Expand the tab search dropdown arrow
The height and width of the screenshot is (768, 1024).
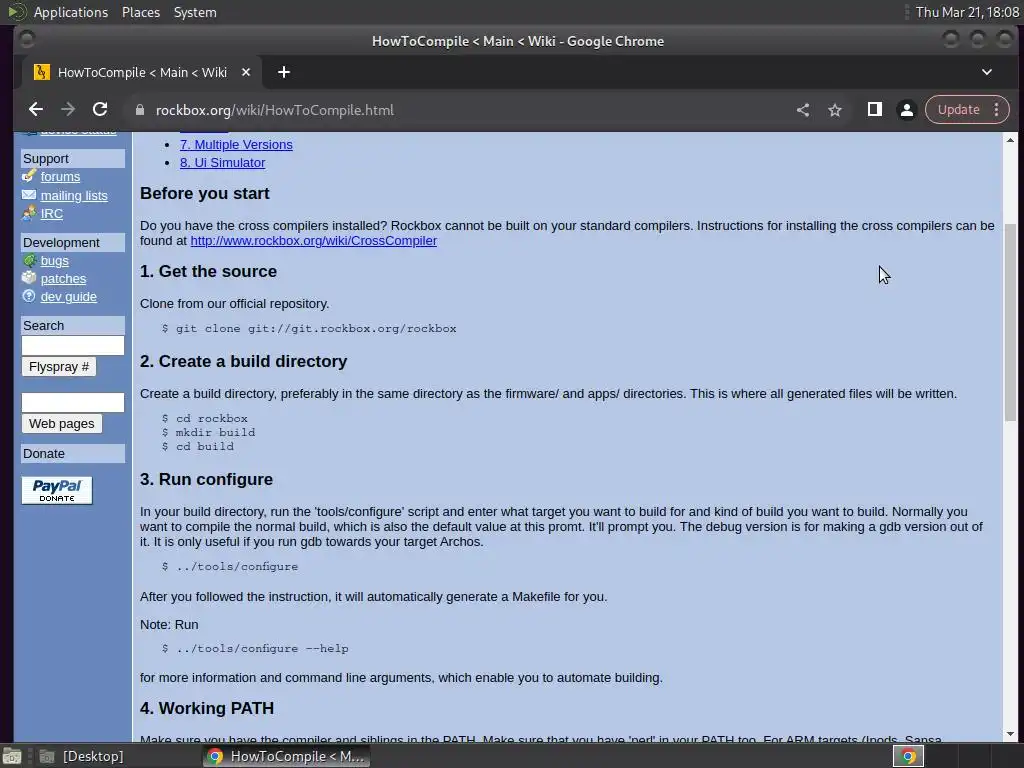pos(987,72)
